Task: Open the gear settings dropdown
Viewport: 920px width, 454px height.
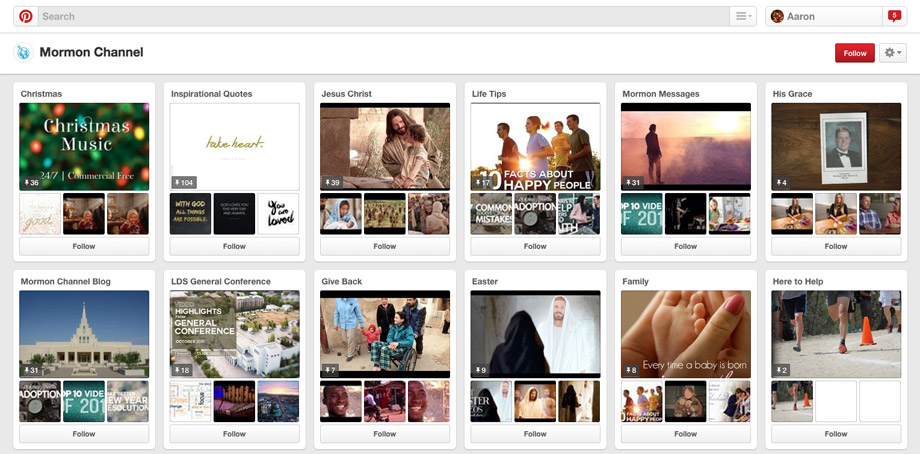Action: coord(892,53)
